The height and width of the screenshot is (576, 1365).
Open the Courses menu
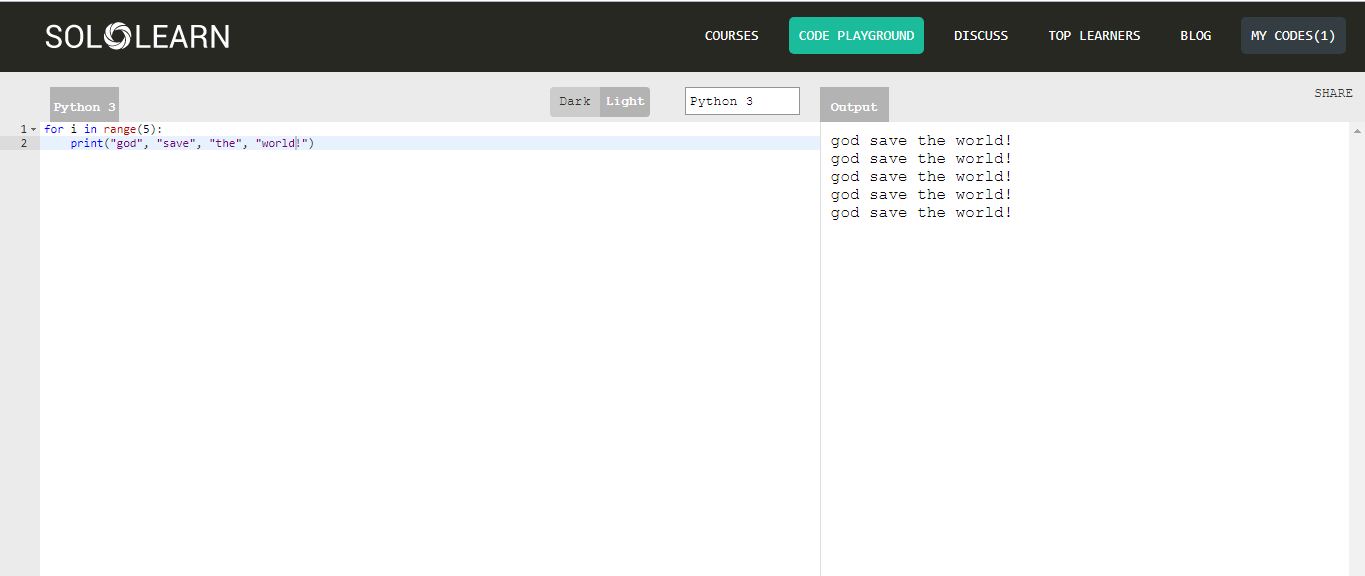731,35
